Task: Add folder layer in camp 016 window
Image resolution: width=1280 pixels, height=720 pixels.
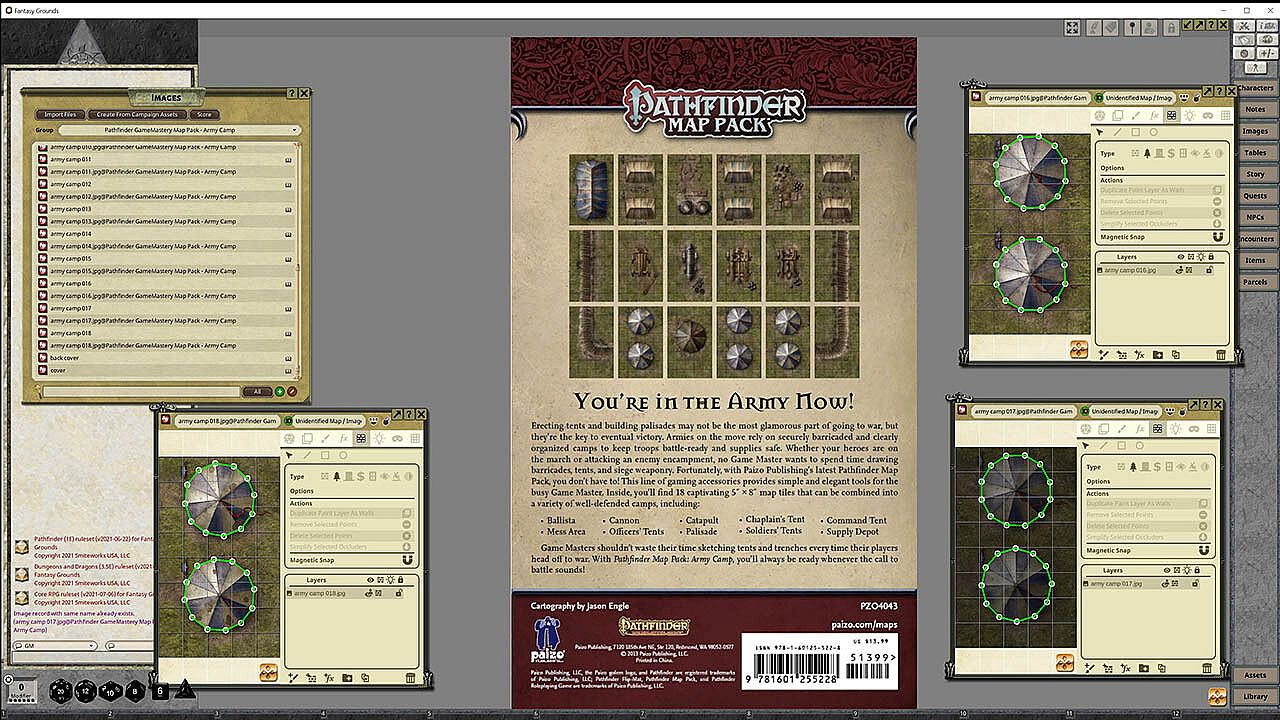Action: pyautogui.click(x=1158, y=354)
